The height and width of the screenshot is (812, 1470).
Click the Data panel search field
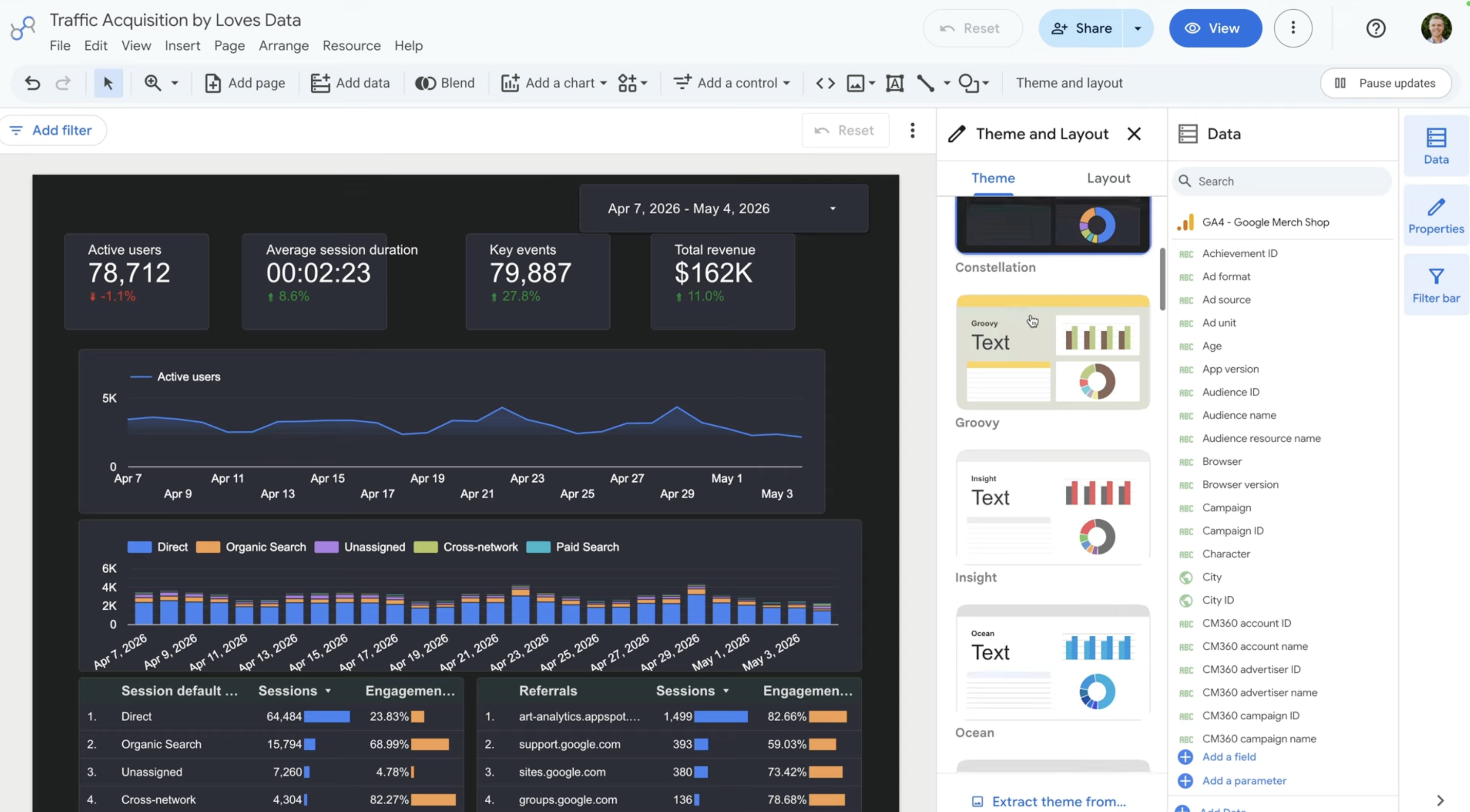coord(1282,181)
